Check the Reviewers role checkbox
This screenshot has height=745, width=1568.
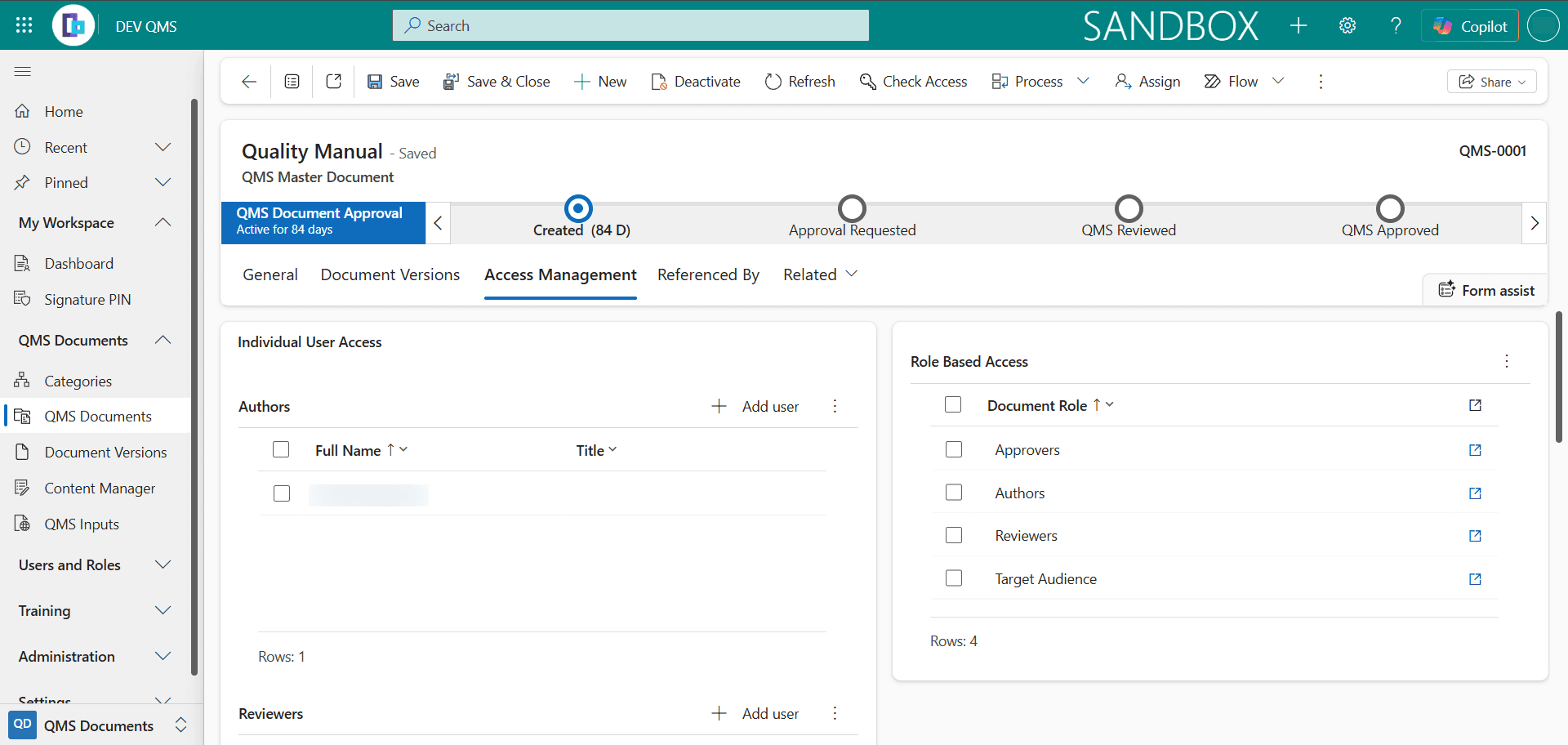[x=954, y=535]
